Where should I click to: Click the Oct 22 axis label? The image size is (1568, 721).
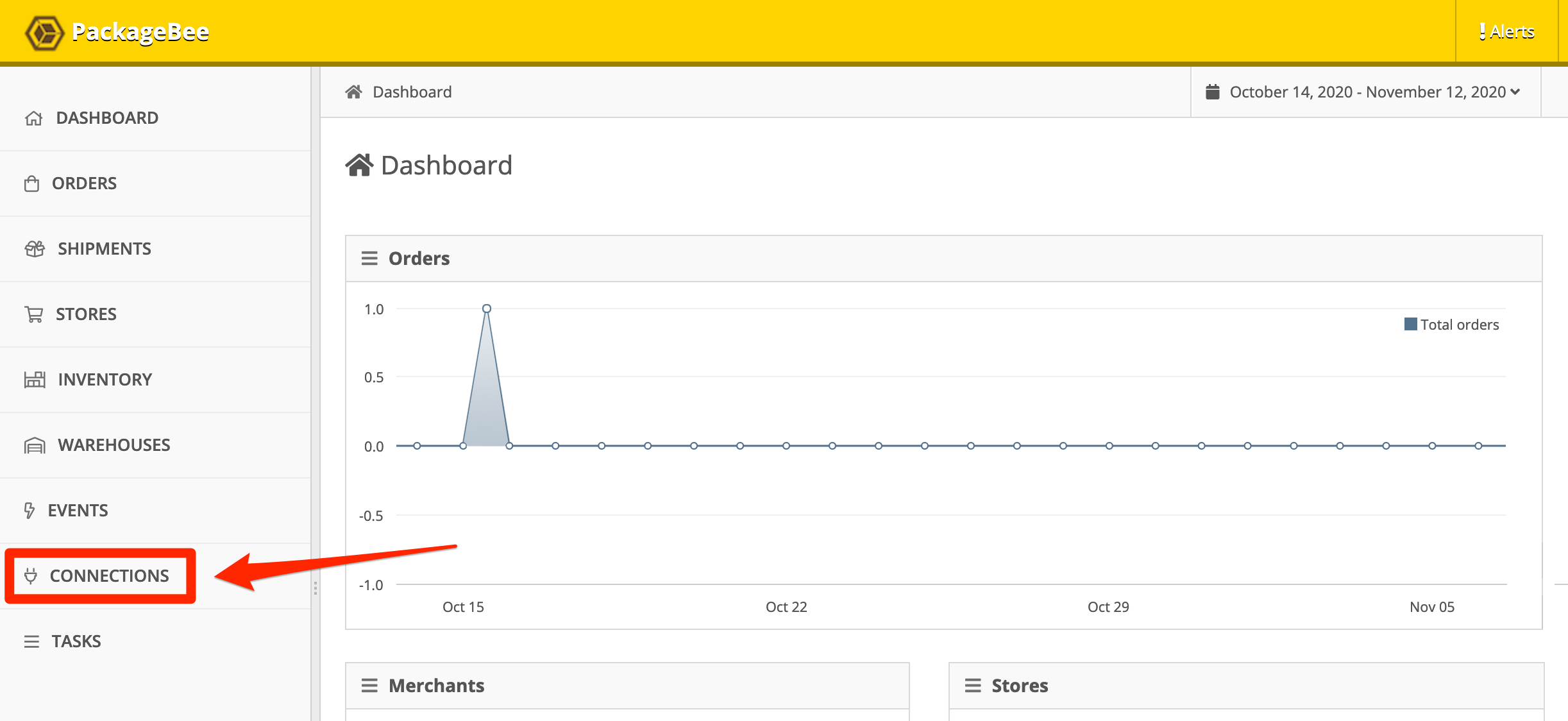(786, 607)
